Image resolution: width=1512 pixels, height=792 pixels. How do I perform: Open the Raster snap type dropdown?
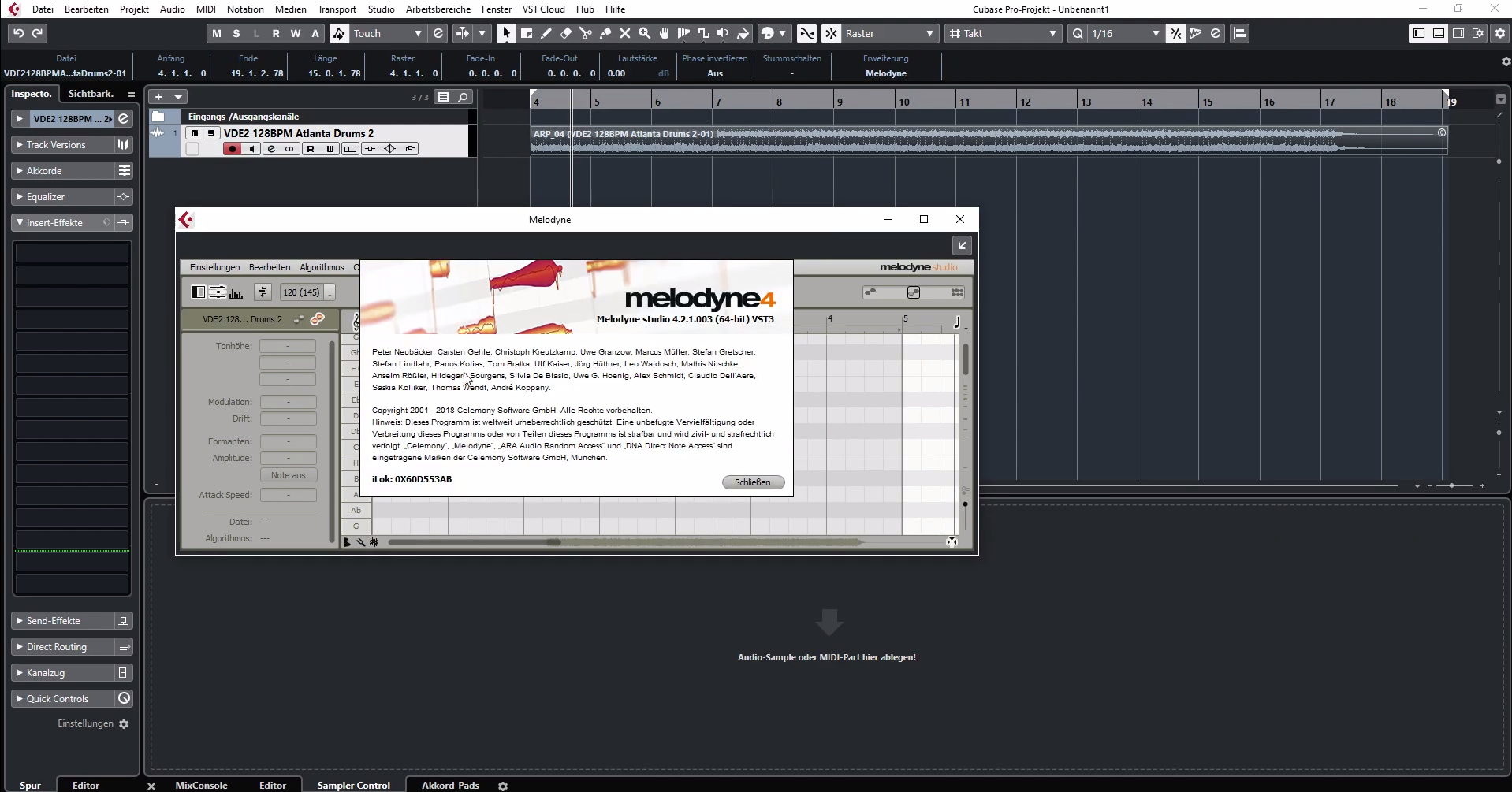[x=889, y=33]
